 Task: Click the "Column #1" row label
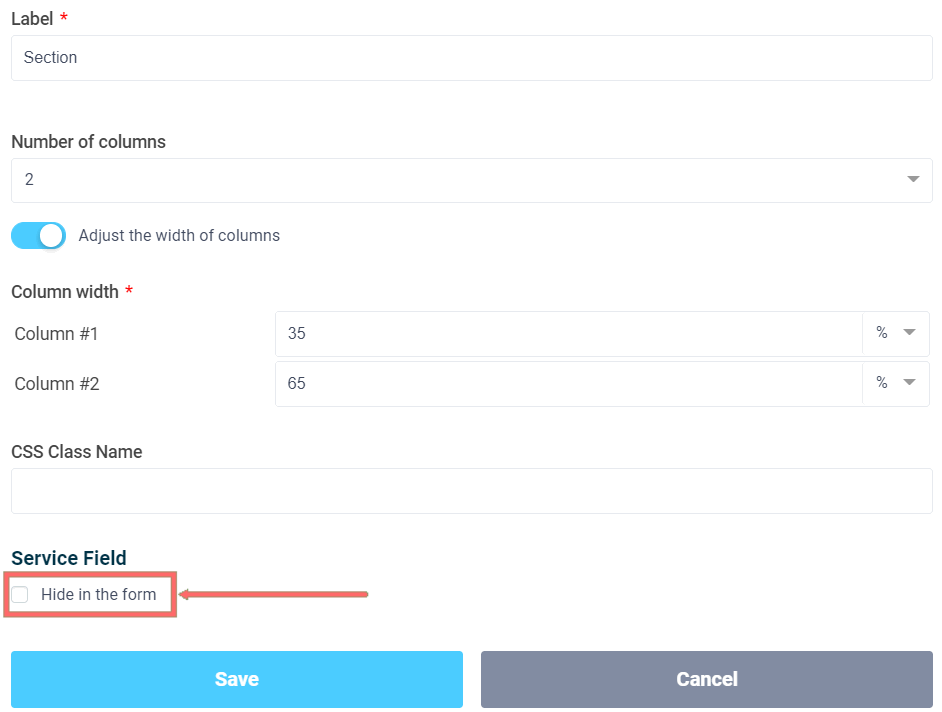[57, 334]
